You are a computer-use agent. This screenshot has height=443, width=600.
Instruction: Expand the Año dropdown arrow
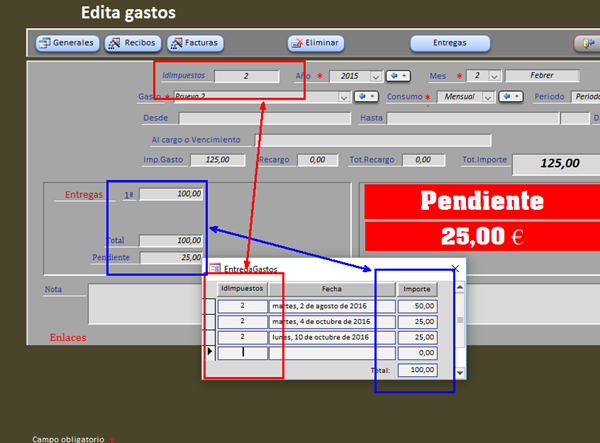click(376, 77)
